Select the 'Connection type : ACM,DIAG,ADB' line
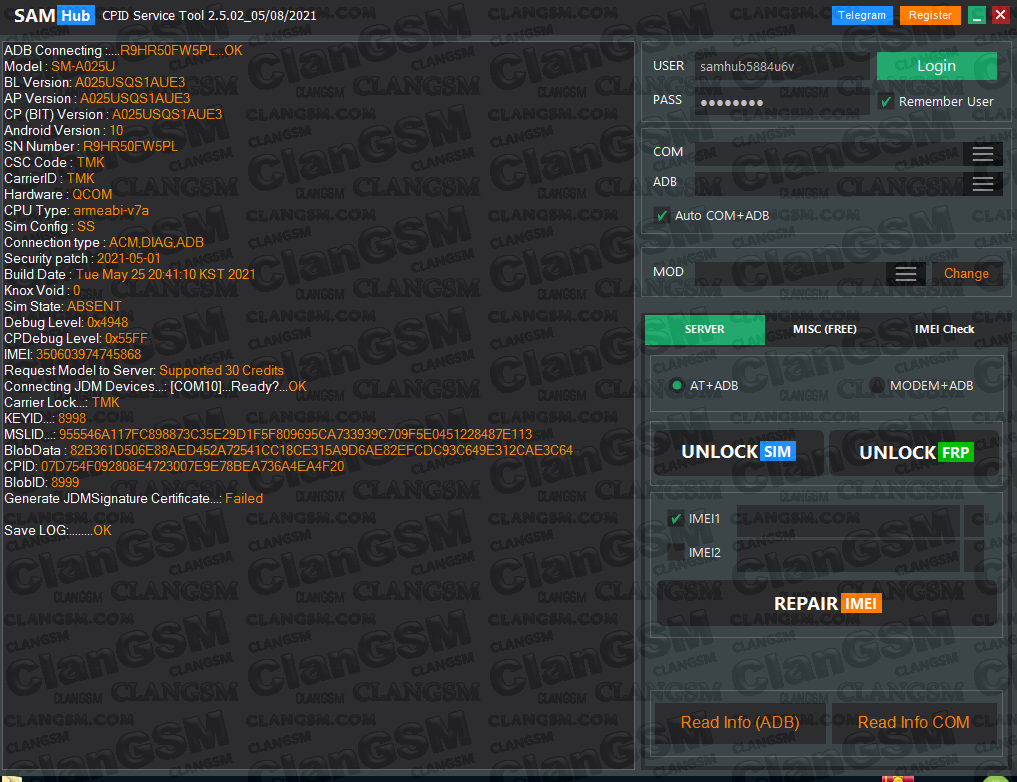 tap(104, 243)
